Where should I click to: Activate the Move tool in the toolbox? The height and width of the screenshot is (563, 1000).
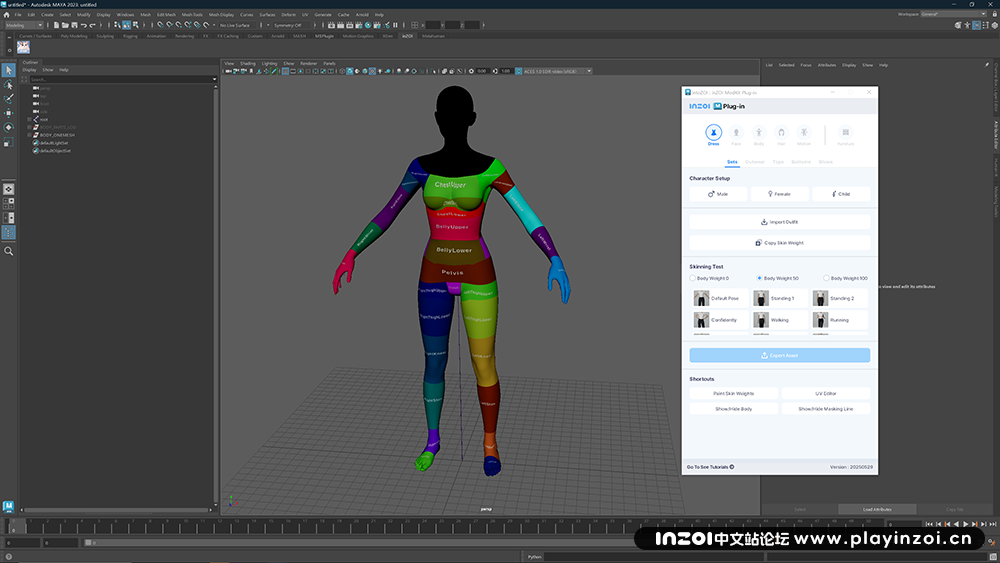(x=8, y=113)
